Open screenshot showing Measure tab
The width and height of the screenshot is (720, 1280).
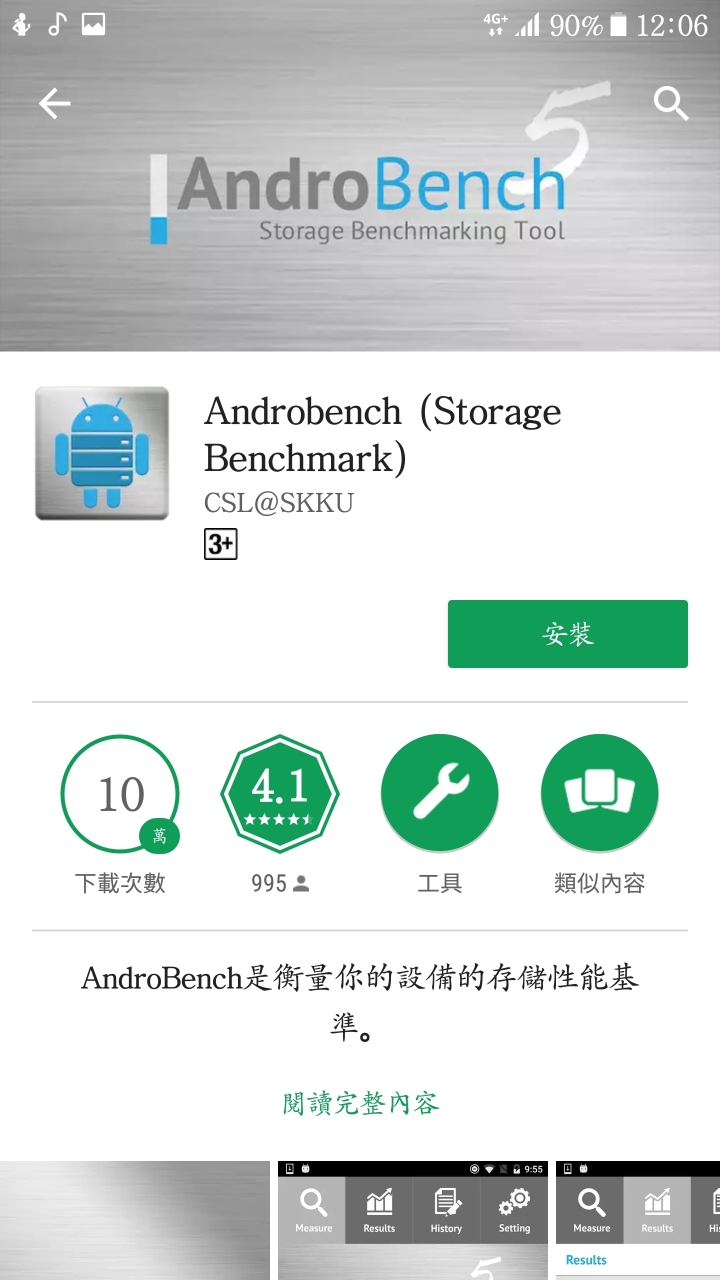(x=413, y=1220)
